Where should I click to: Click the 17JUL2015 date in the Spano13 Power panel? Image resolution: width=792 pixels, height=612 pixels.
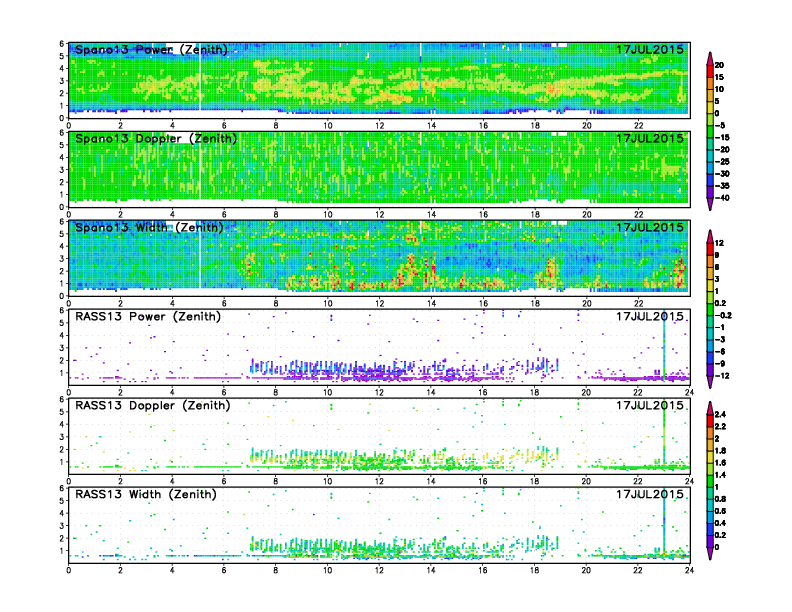point(650,50)
